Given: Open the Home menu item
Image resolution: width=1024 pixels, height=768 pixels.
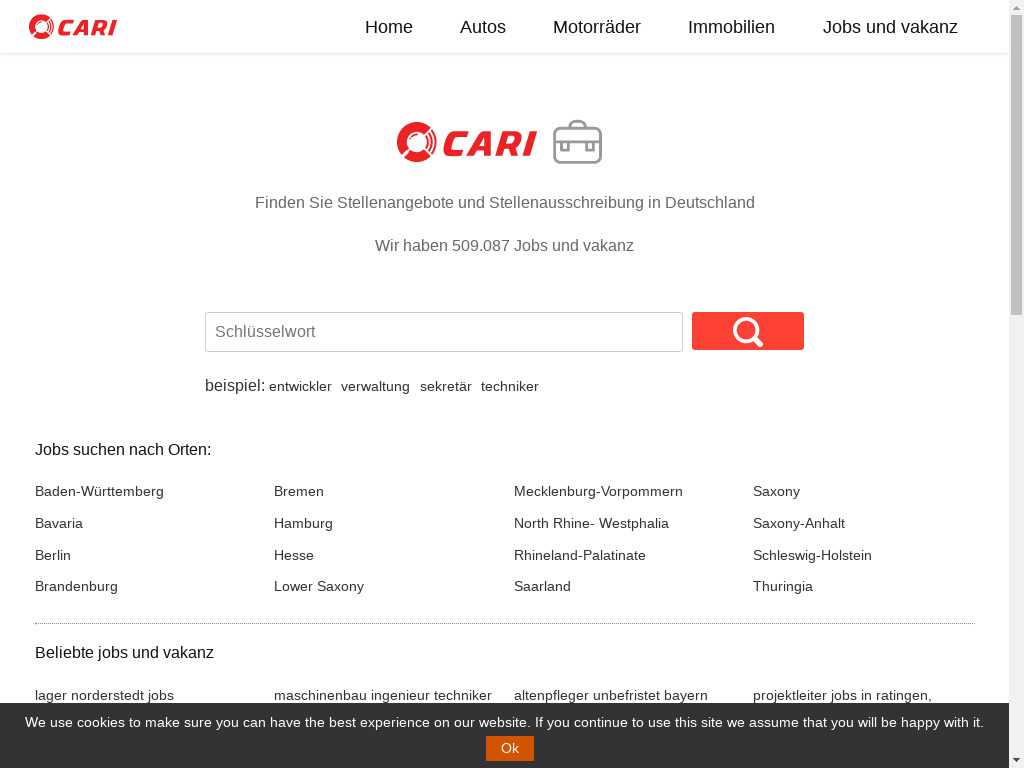Looking at the screenshot, I should [x=389, y=27].
